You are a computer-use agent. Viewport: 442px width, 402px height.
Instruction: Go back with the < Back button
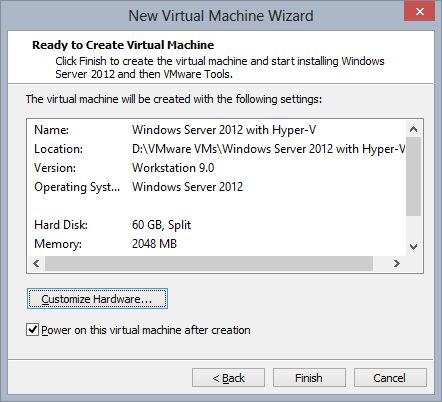pyautogui.click(x=228, y=378)
